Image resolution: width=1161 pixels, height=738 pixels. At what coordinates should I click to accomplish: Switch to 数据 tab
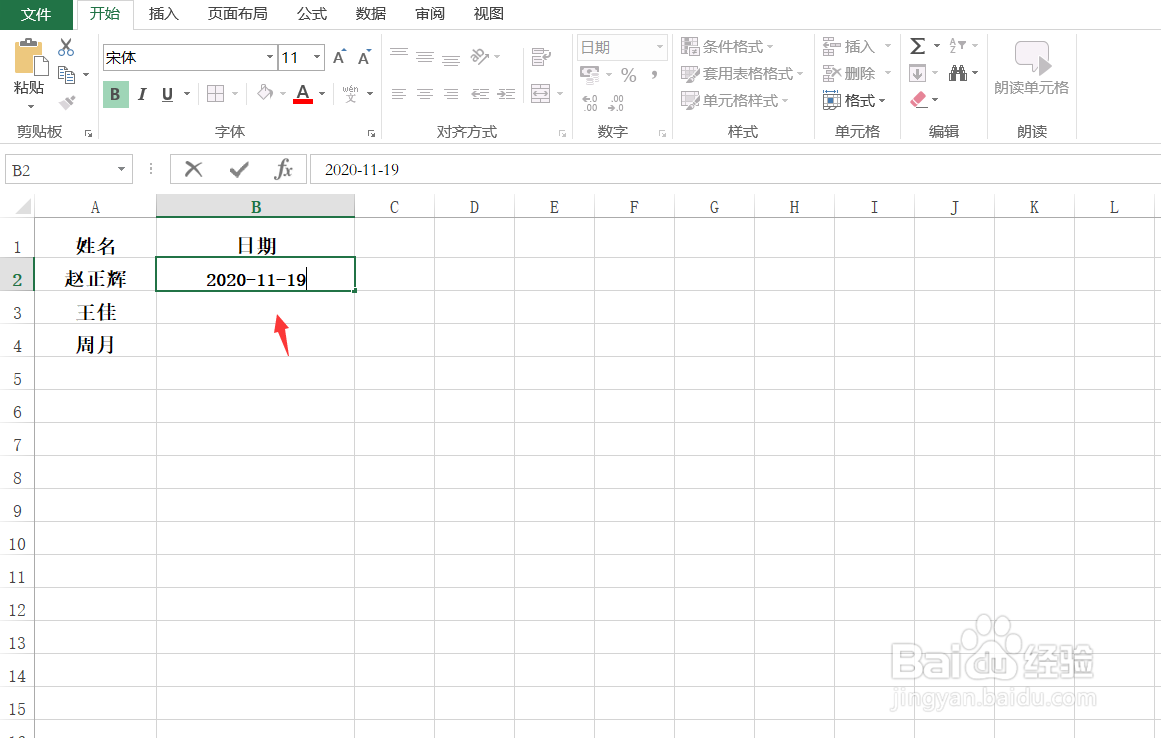tap(371, 14)
